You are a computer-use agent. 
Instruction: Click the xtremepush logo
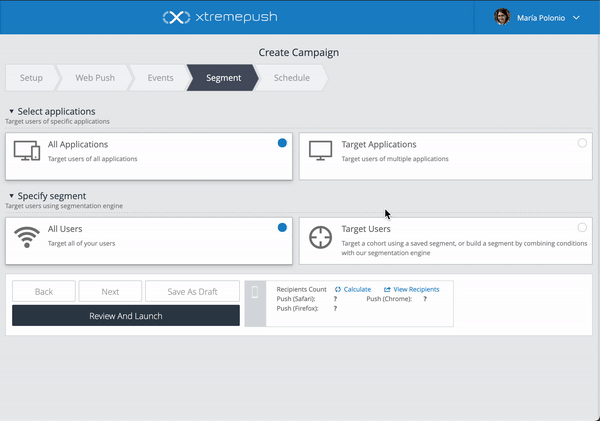(220, 17)
